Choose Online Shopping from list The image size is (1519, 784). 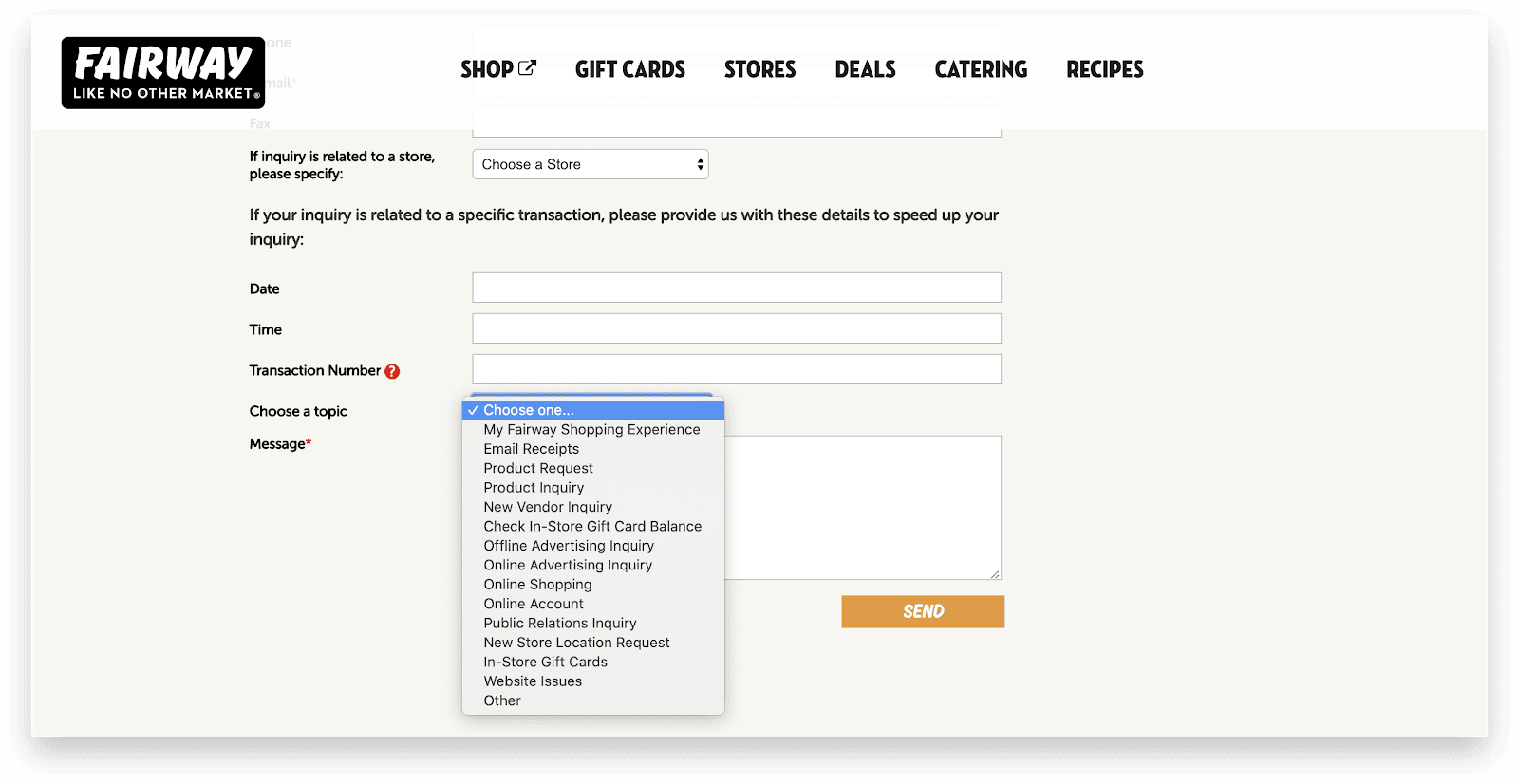pyautogui.click(x=593, y=585)
